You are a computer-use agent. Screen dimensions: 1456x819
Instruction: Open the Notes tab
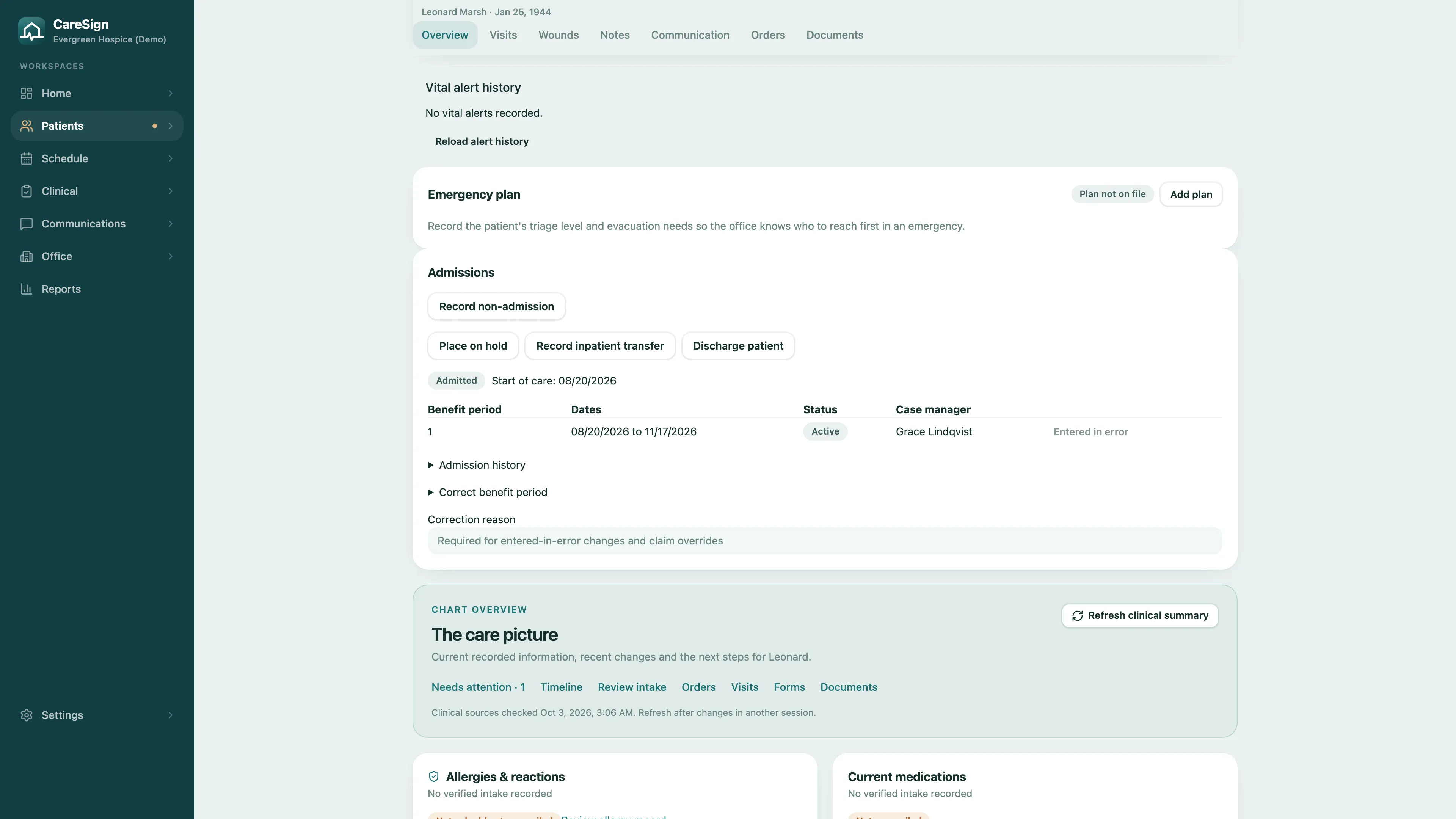(614, 35)
